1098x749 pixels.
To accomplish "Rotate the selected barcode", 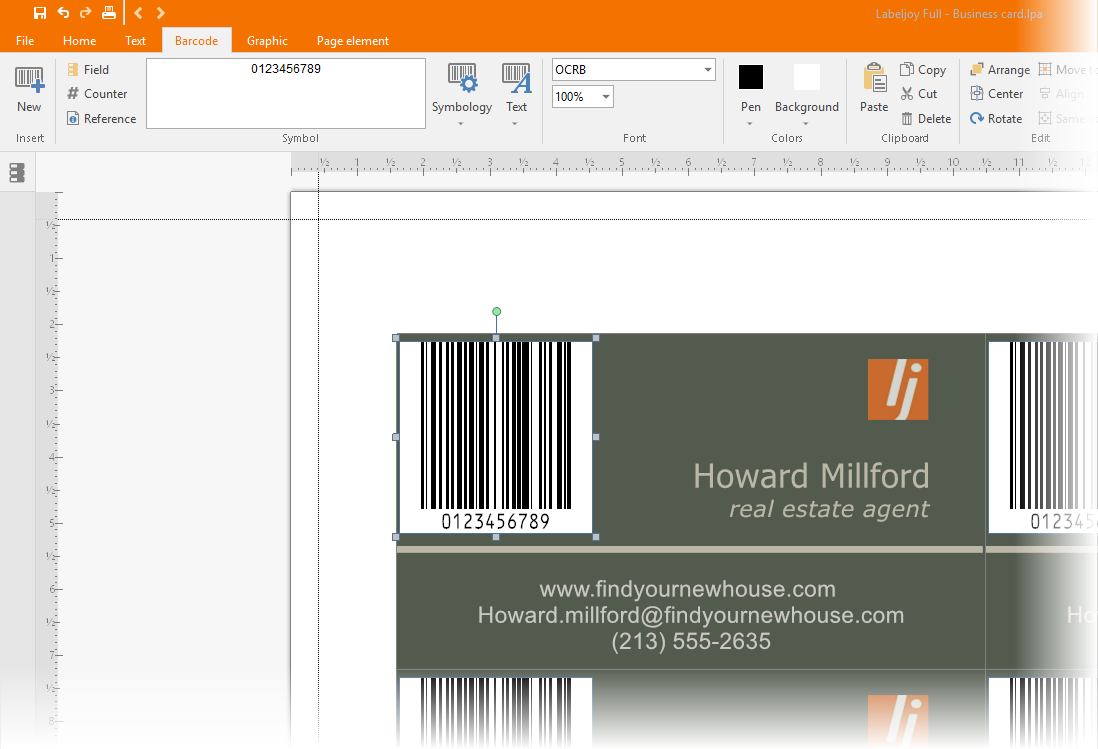I will tap(996, 118).
